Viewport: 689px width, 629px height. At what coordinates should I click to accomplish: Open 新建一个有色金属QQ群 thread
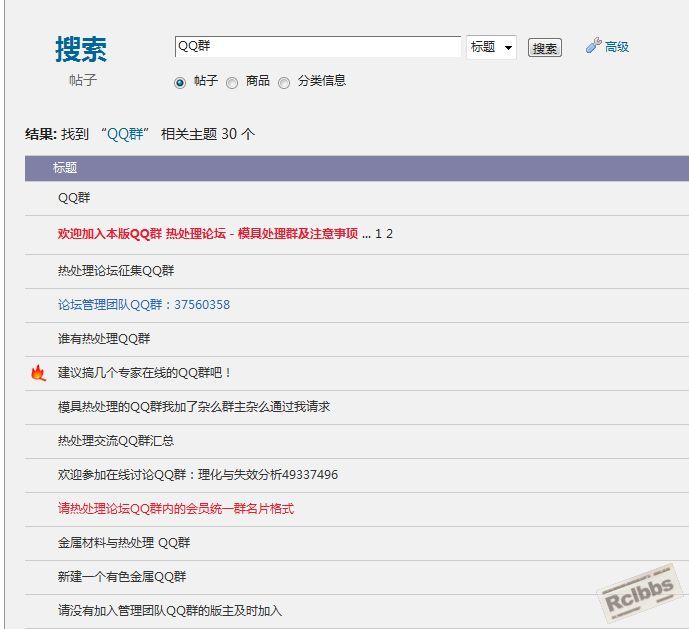[122, 577]
